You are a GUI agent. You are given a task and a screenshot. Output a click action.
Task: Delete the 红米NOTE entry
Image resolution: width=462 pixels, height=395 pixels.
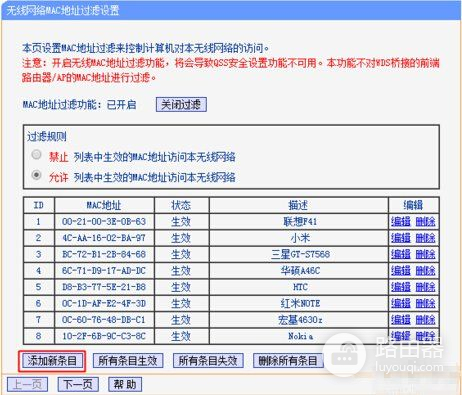(425, 303)
